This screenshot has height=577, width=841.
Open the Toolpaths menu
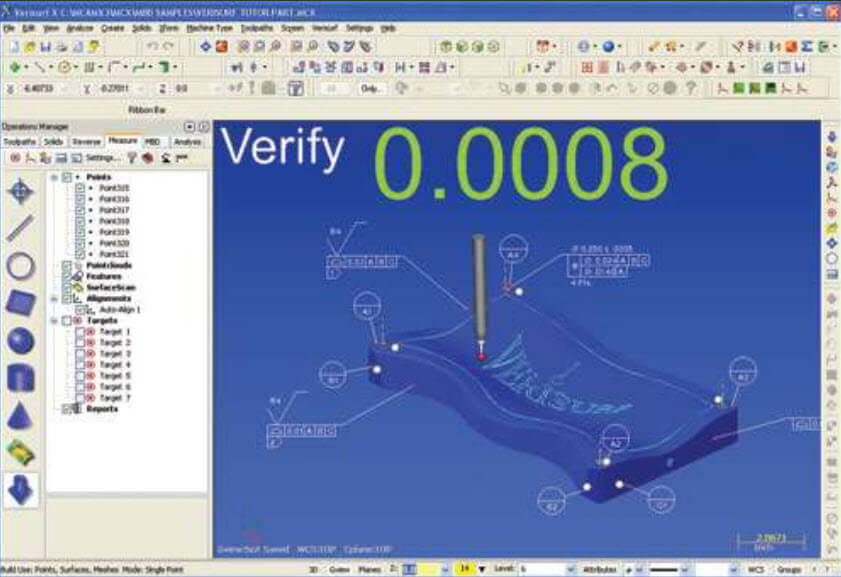pos(256,28)
